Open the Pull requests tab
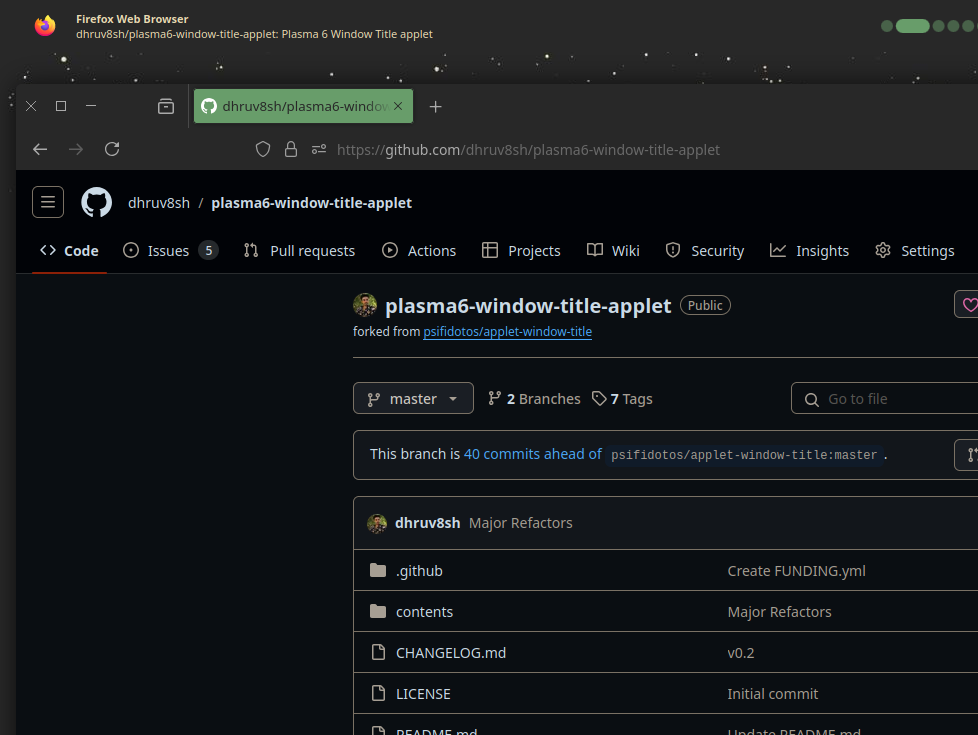This screenshot has height=735, width=978. click(299, 251)
